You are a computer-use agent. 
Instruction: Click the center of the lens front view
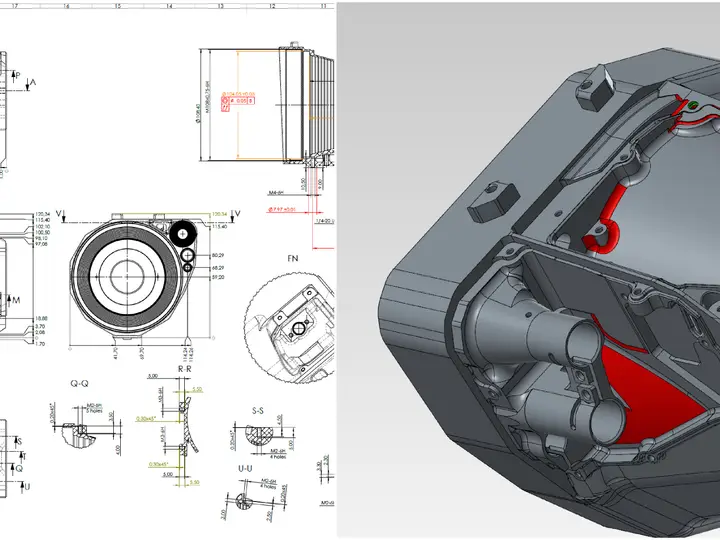click(x=127, y=277)
